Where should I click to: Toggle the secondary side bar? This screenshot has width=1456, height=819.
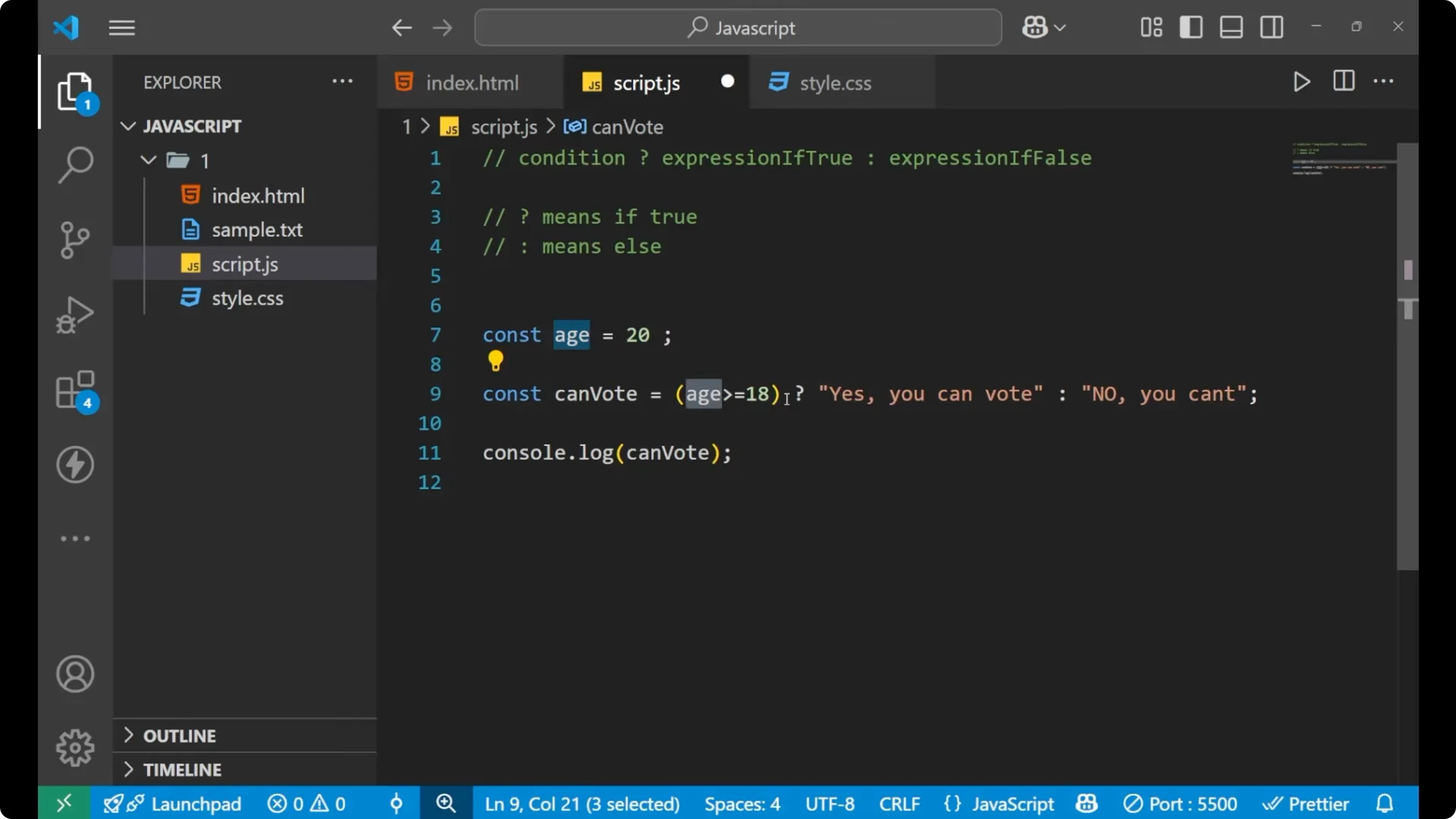pyautogui.click(x=1271, y=27)
